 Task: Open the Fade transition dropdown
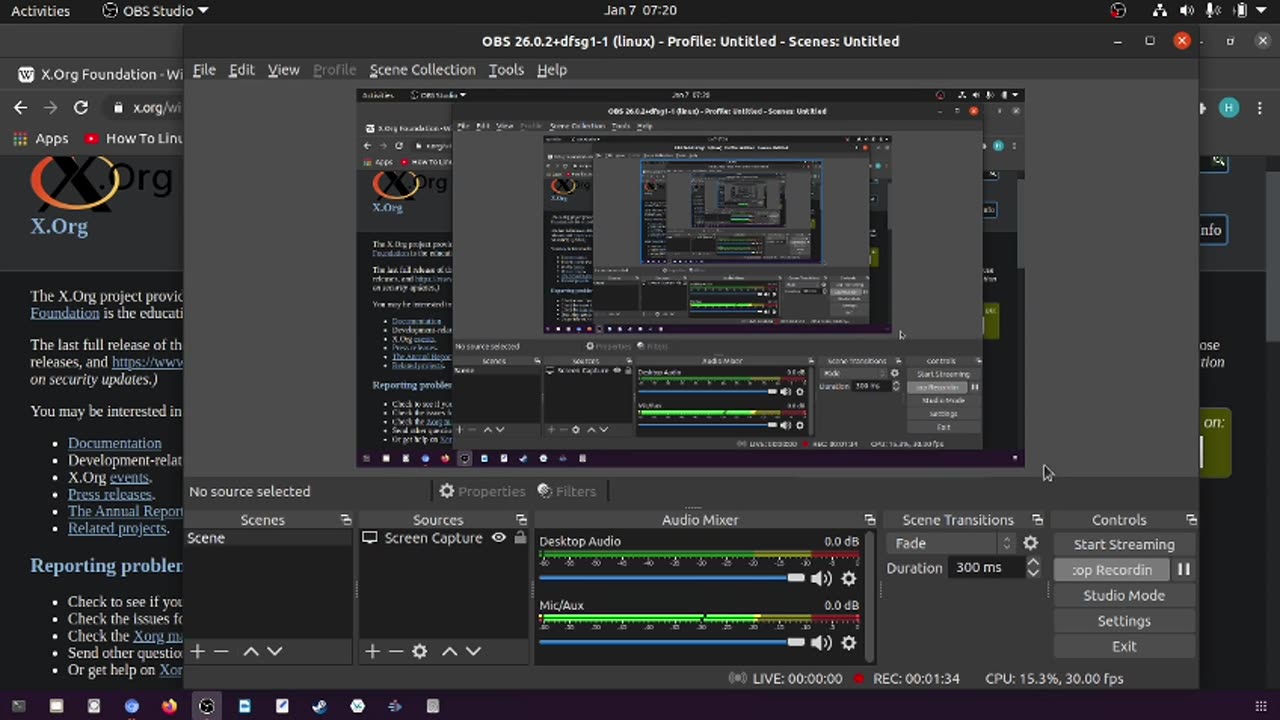[951, 543]
